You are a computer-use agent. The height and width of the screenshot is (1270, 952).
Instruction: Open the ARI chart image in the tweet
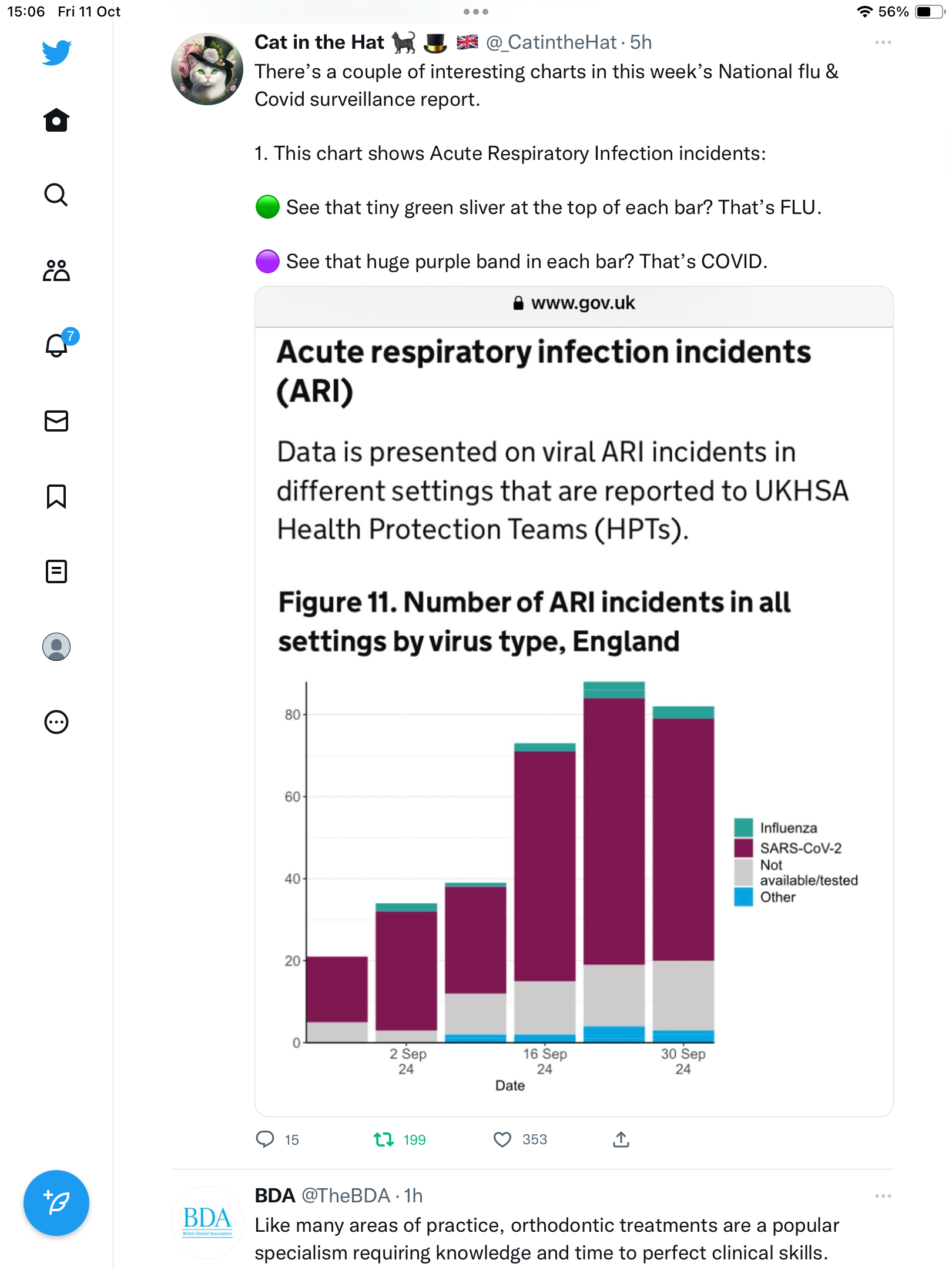[x=574, y=701]
